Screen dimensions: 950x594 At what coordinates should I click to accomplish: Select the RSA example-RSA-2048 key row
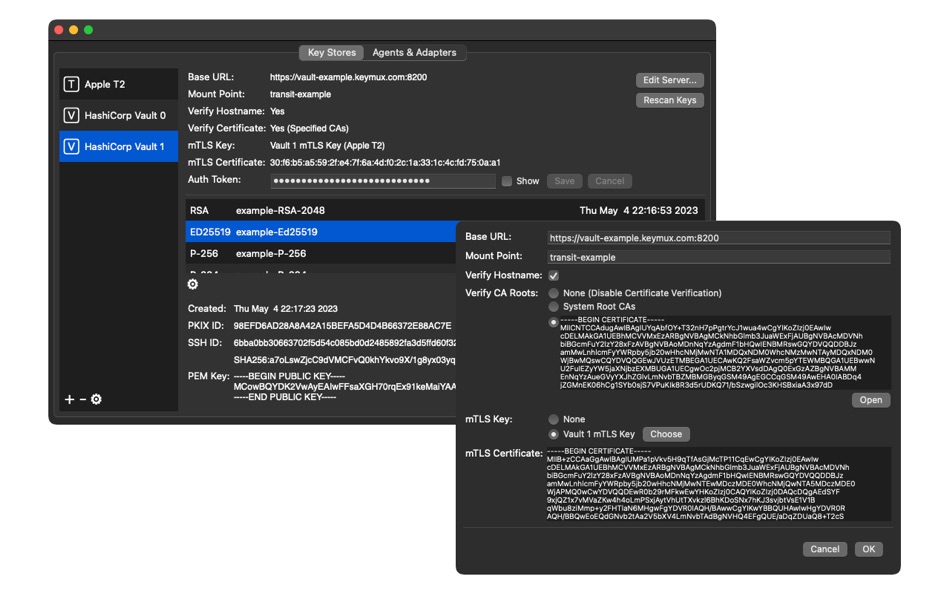coord(445,210)
